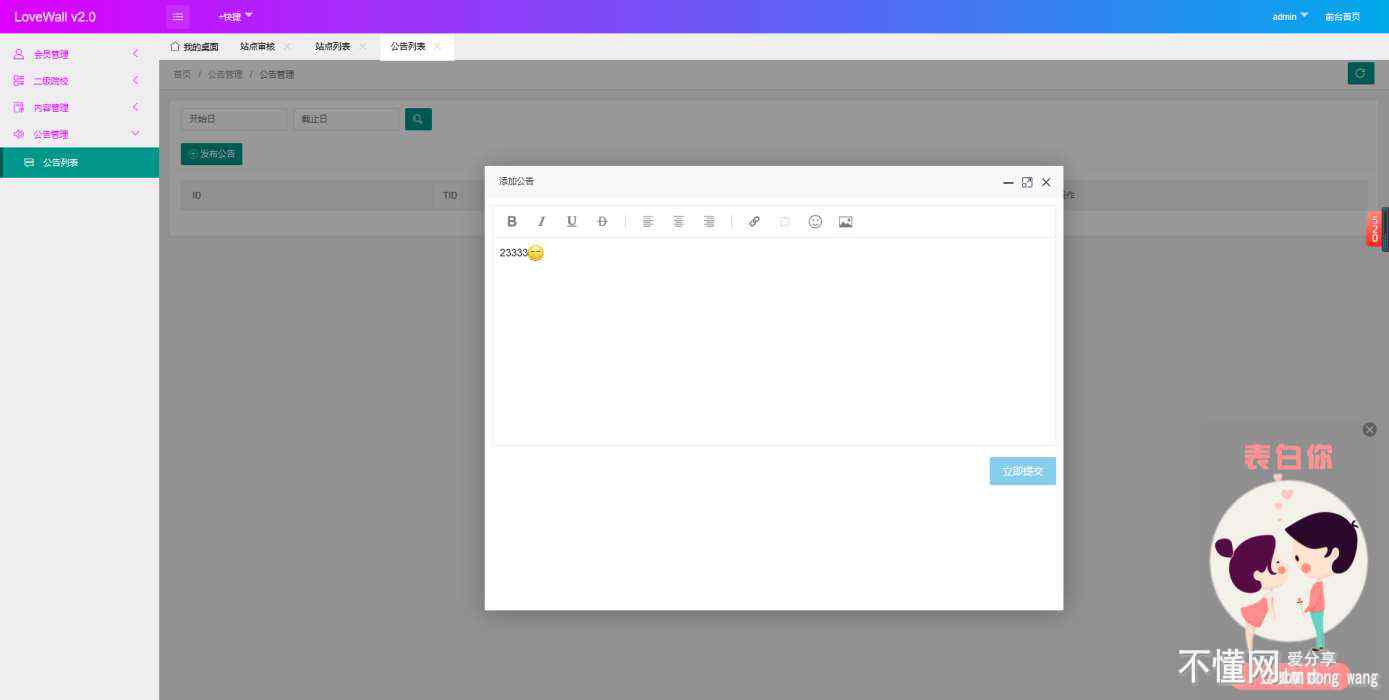Image resolution: width=1389 pixels, height=700 pixels.
Task: Expand the 二级院校 menu chevron
Action: tap(135, 81)
